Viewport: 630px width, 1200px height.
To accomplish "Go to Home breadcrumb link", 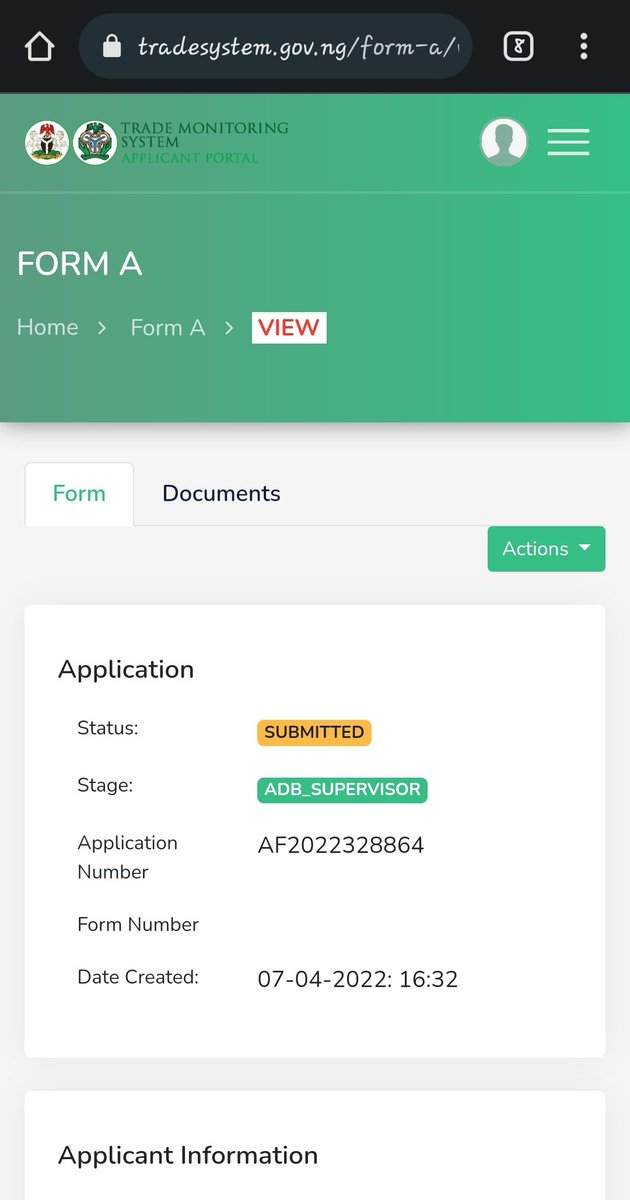I will (x=47, y=327).
